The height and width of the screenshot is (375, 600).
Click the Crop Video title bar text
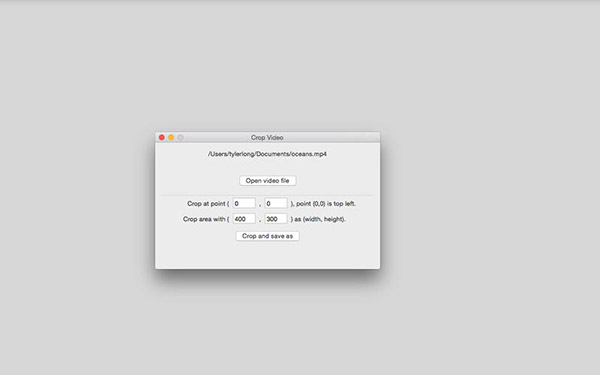pyautogui.click(x=267, y=137)
